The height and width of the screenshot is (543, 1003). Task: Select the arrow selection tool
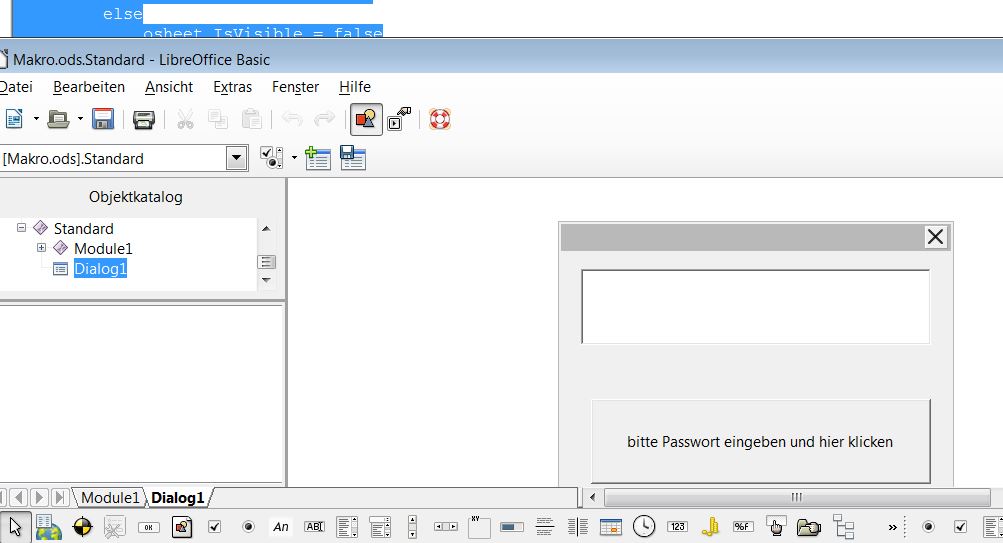click(x=16, y=527)
